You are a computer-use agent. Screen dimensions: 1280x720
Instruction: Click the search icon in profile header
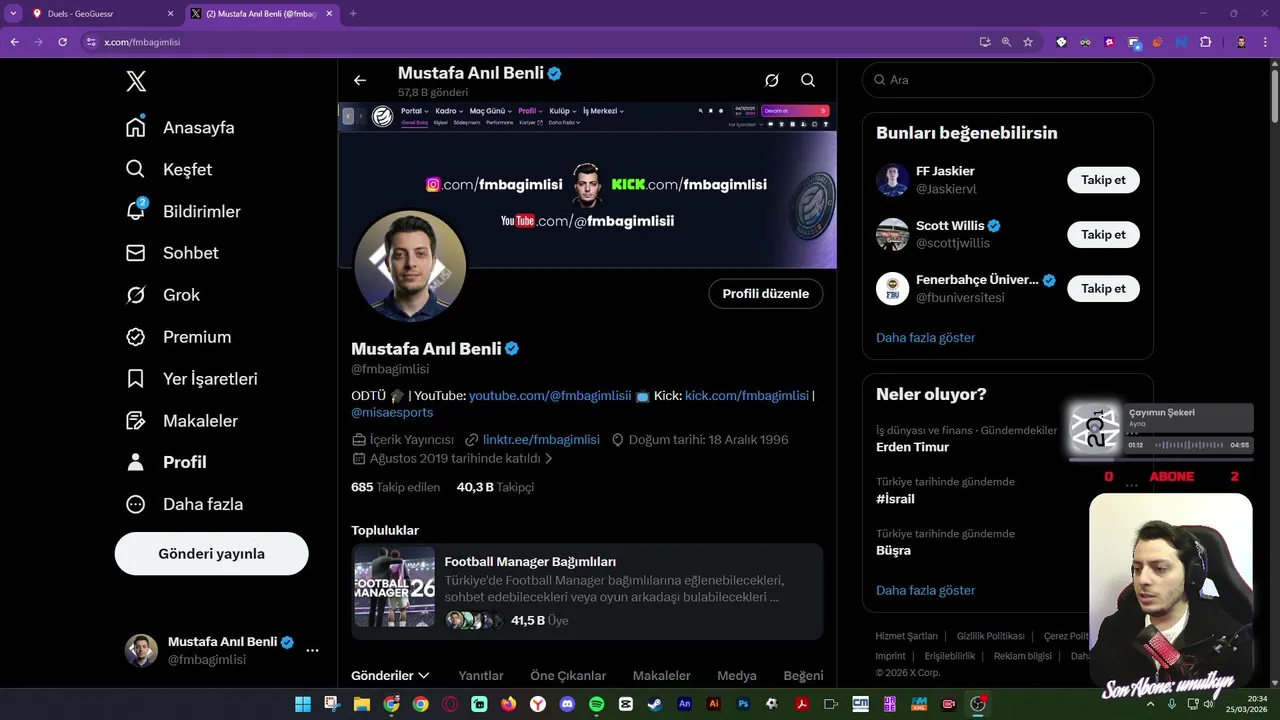[808, 80]
